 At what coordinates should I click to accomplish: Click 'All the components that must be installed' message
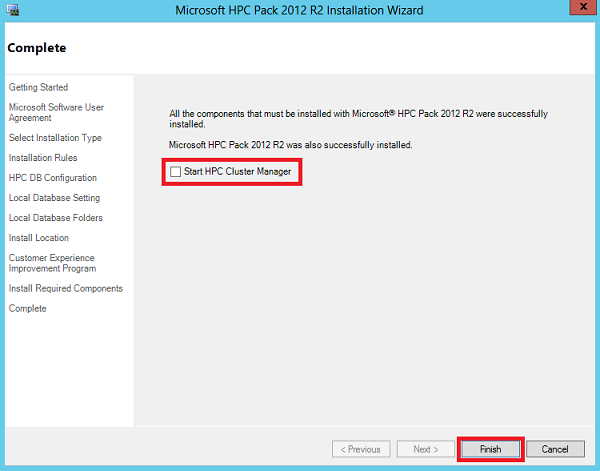359,119
